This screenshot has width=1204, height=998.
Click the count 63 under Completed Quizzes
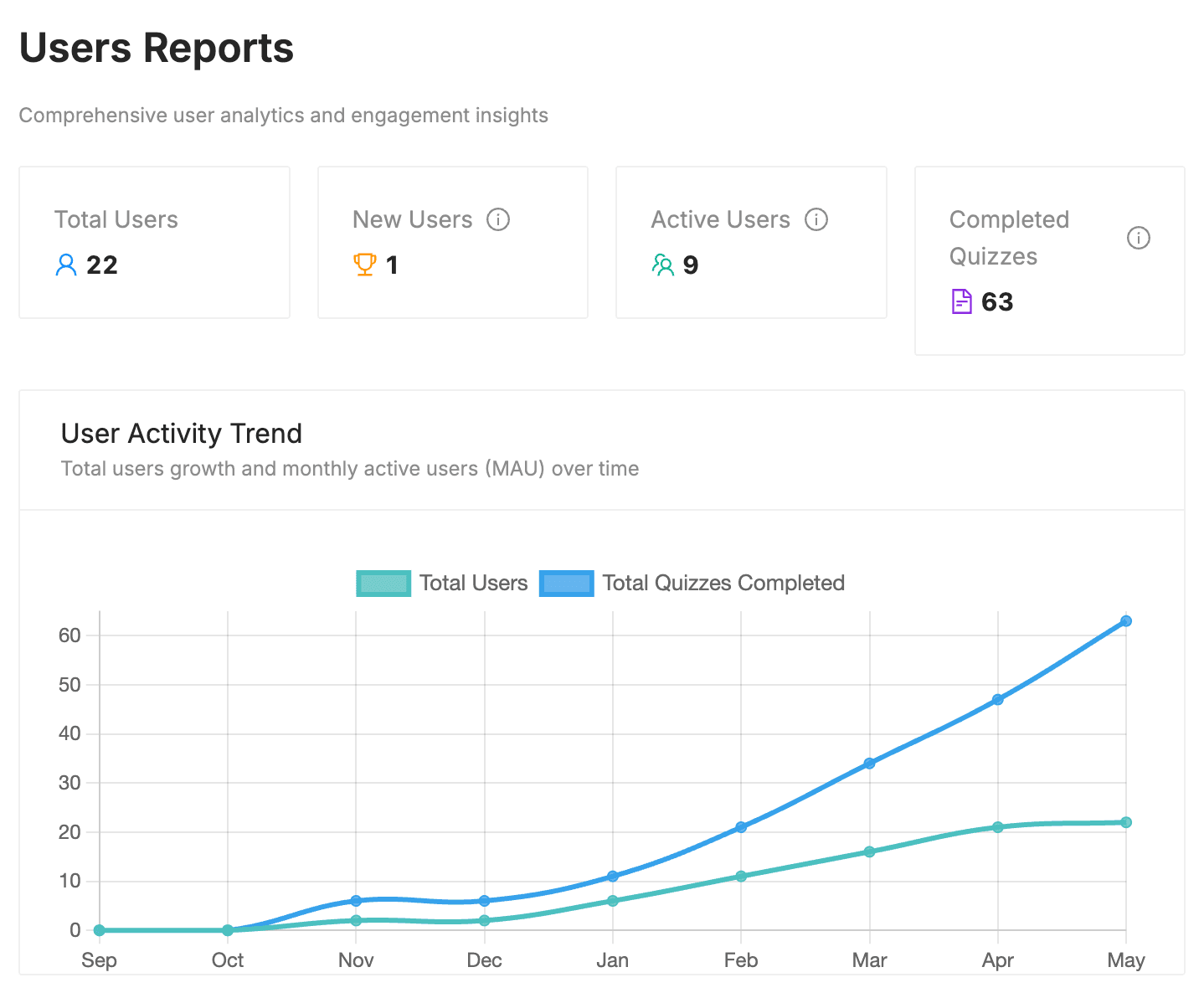pos(998,301)
